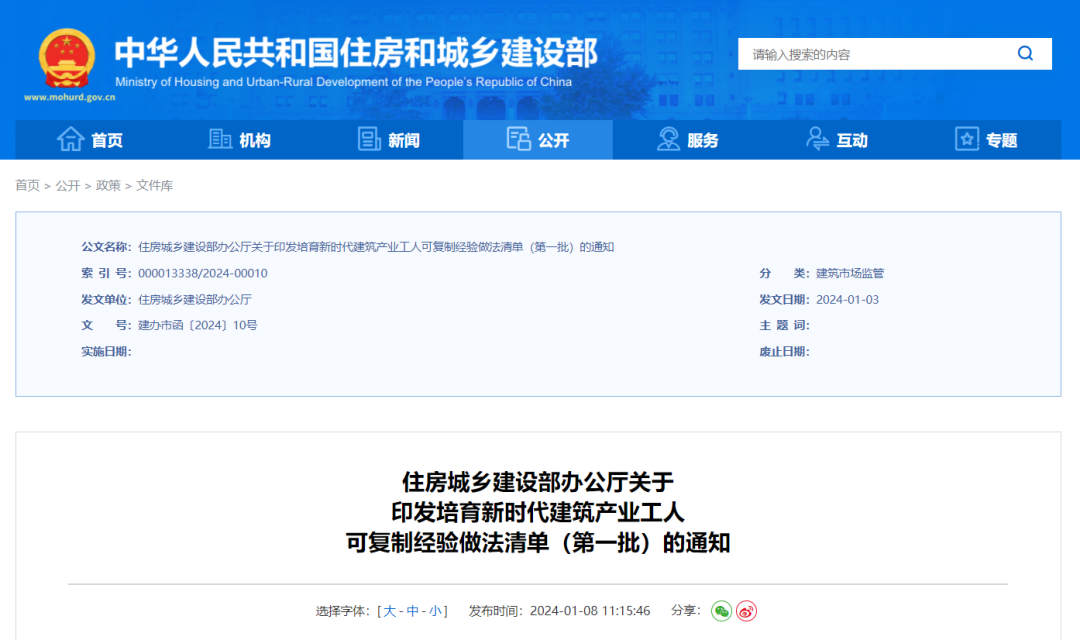
Task: Click the www.mohurd.gov.cn site address
Action: [69, 98]
